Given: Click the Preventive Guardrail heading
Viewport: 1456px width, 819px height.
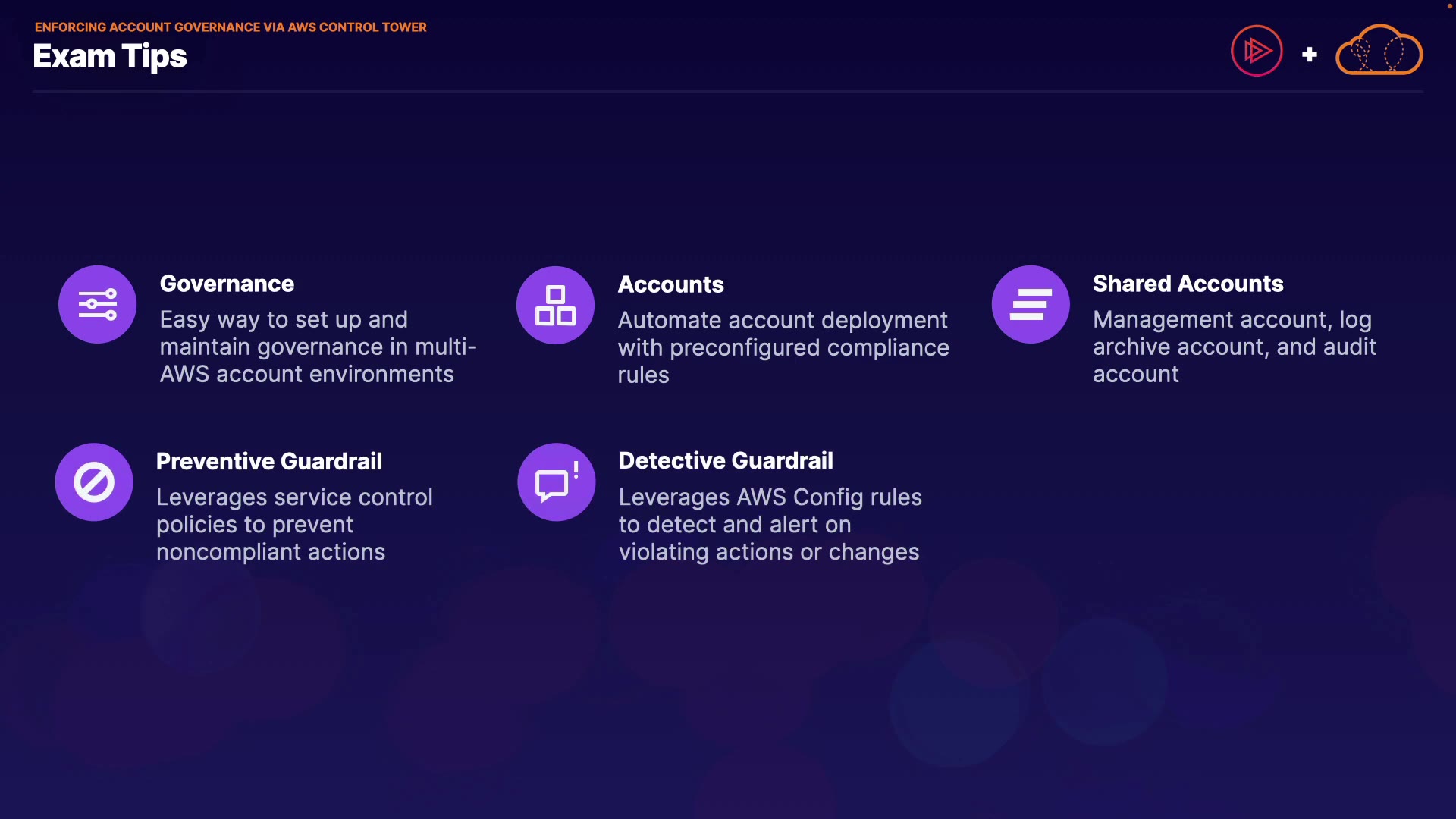Looking at the screenshot, I should (269, 462).
